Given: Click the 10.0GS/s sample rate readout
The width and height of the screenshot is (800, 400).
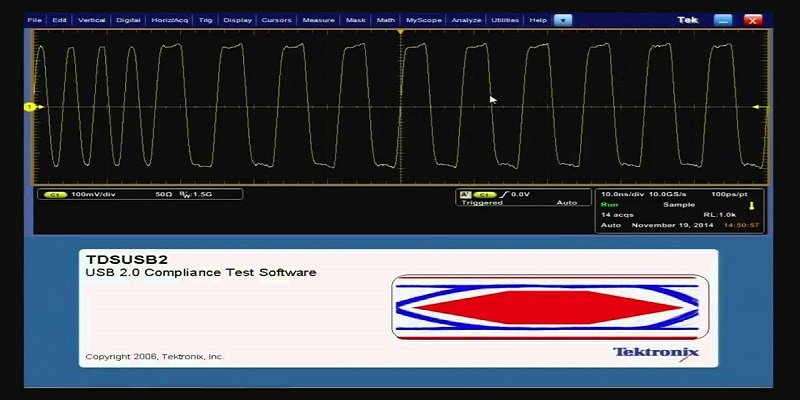Looking at the screenshot, I should (x=668, y=194).
